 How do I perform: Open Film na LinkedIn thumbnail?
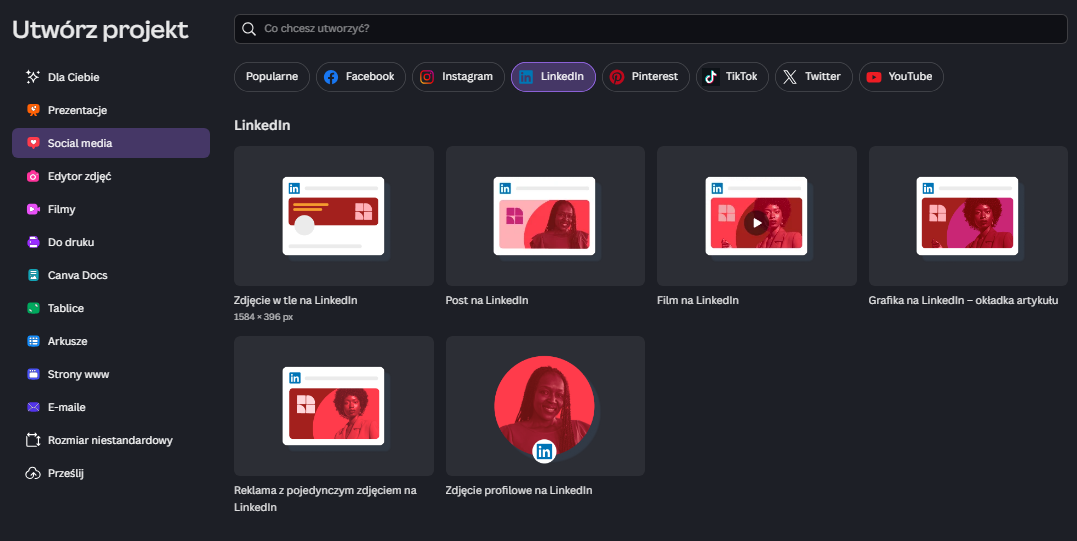(757, 216)
